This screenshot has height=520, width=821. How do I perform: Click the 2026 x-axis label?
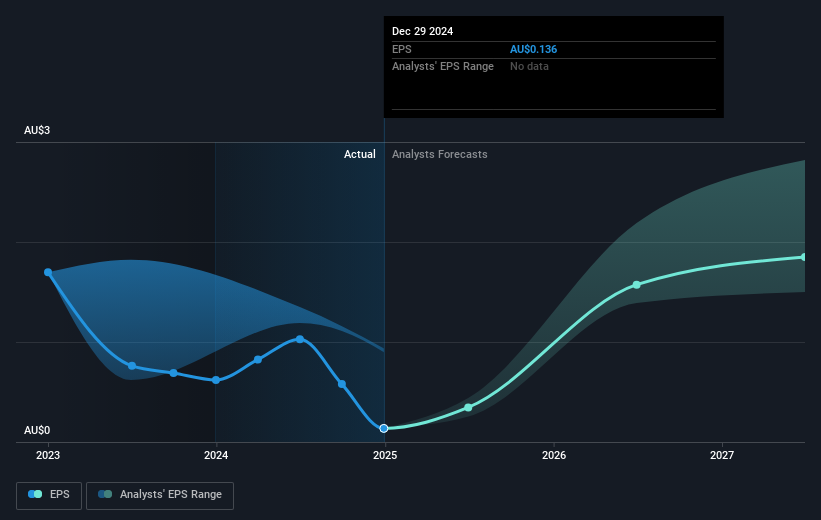click(x=554, y=456)
